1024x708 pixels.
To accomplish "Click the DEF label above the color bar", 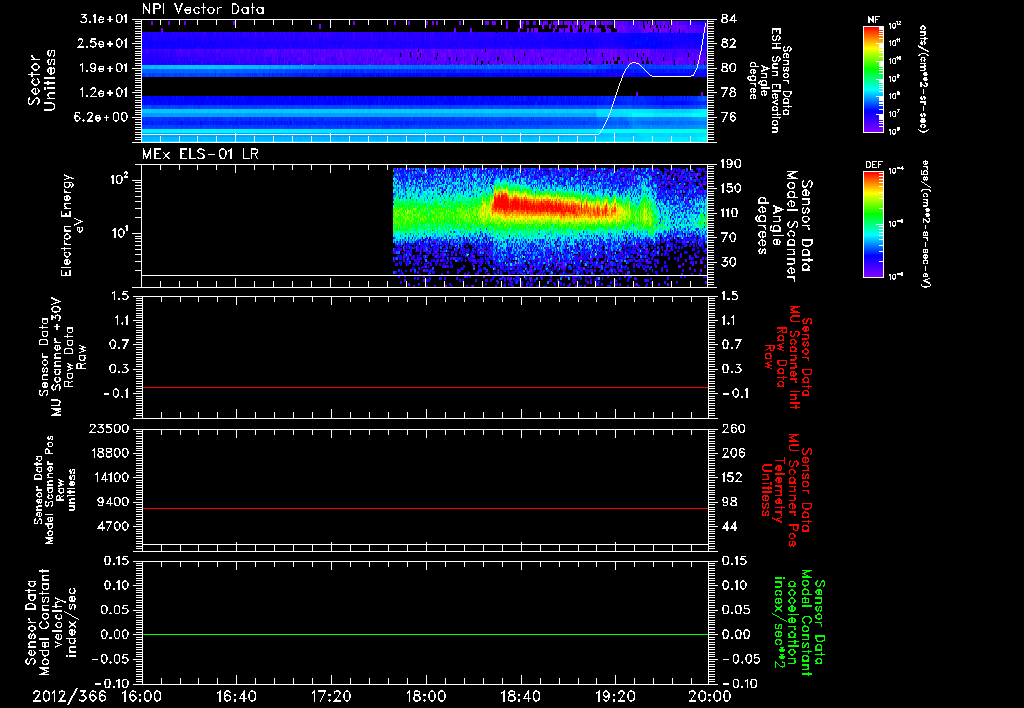I will [874, 165].
